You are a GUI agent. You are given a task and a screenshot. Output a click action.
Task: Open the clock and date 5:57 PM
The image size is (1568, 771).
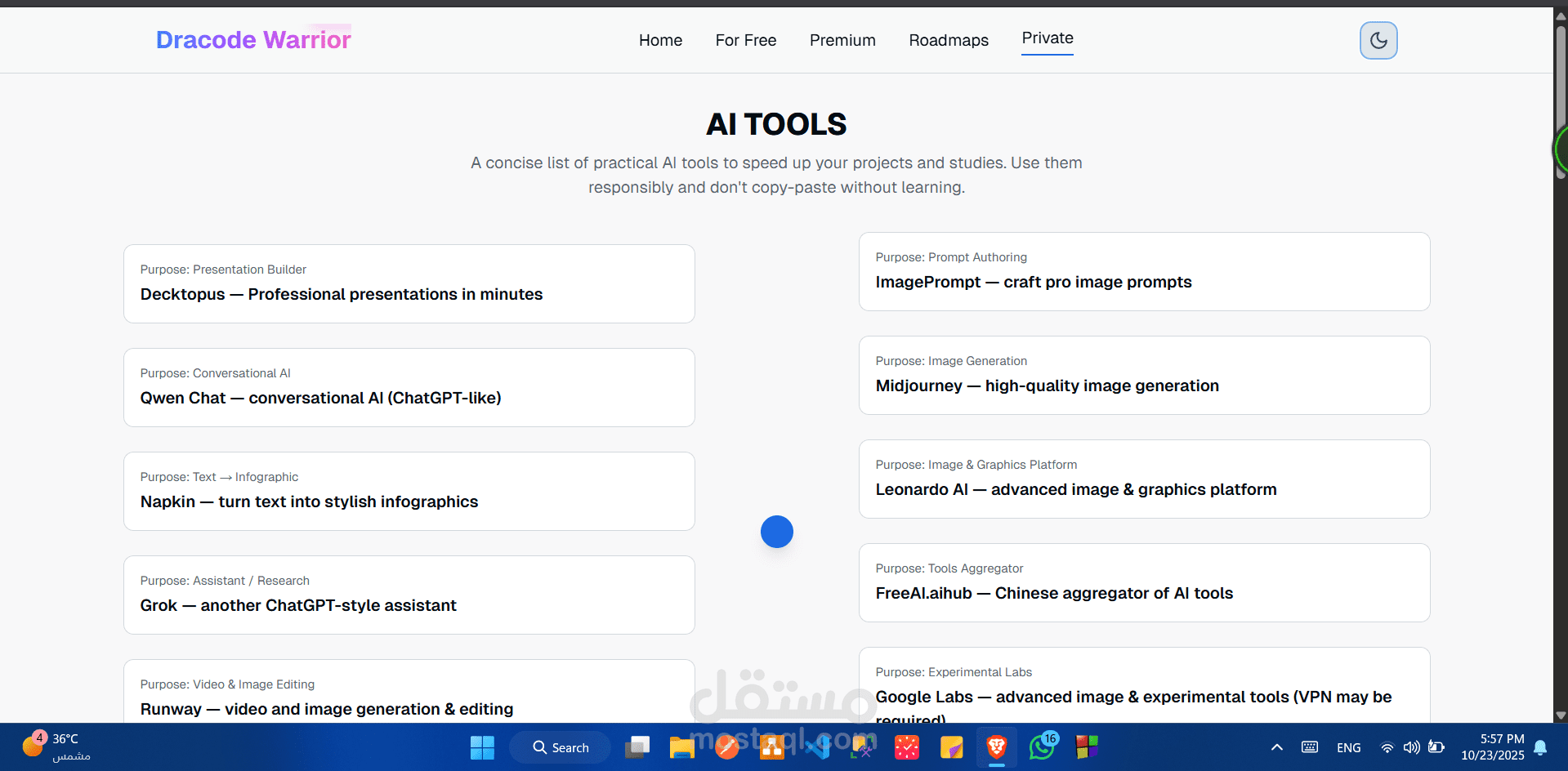coord(1493,746)
